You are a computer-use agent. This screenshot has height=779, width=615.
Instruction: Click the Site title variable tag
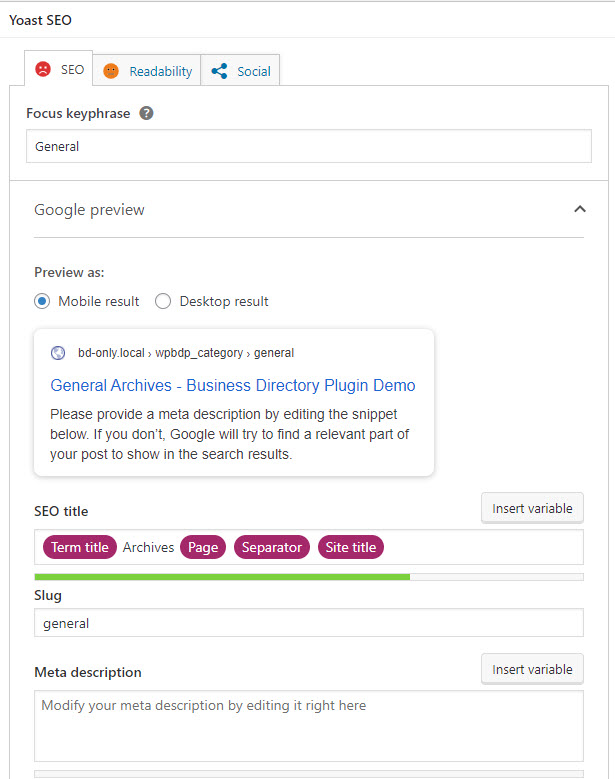pyautogui.click(x=351, y=547)
